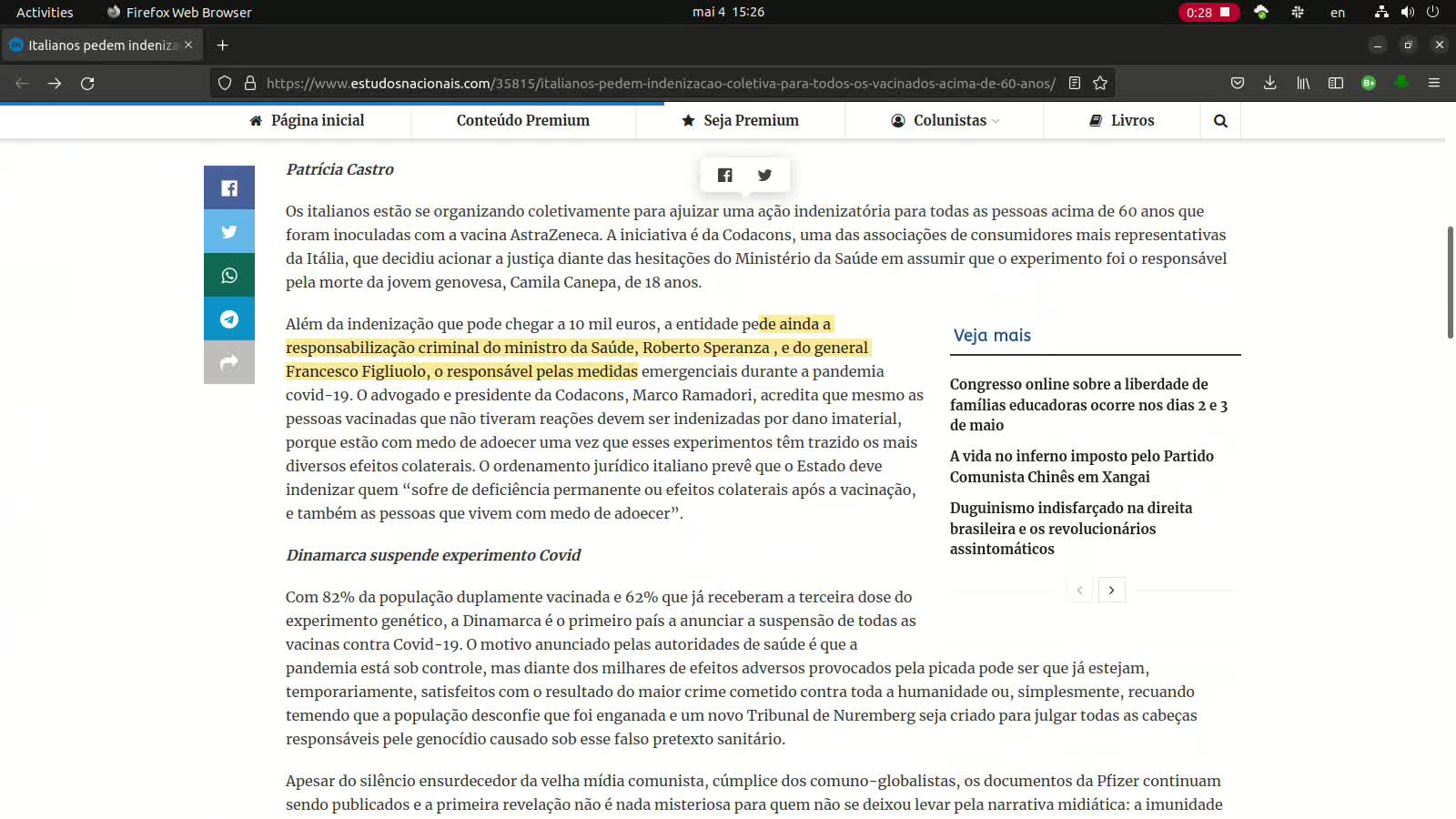Open the Firefox Web Browser app menu
Viewport: 1456px width, 819px height.
(179, 13)
